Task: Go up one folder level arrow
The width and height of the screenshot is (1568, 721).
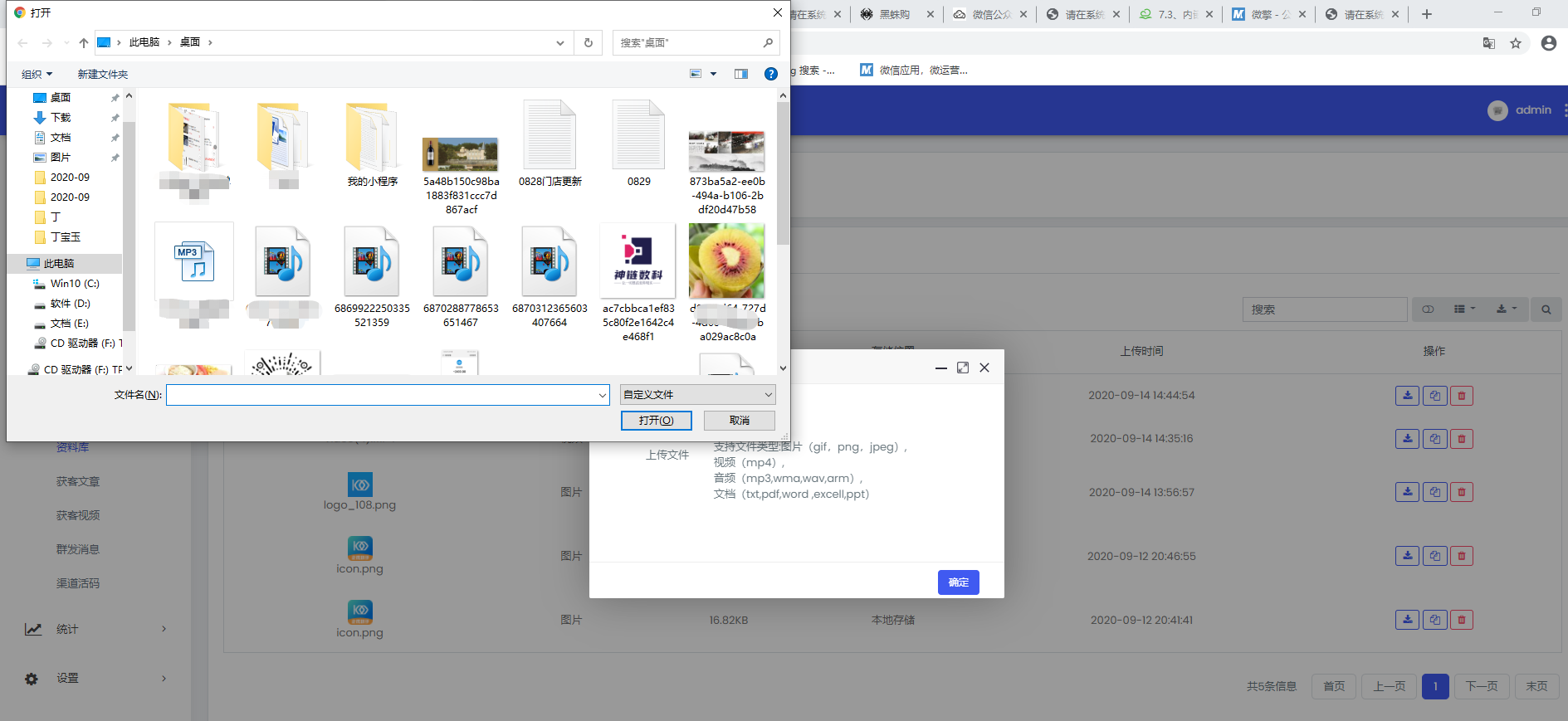Action: pyautogui.click(x=84, y=43)
